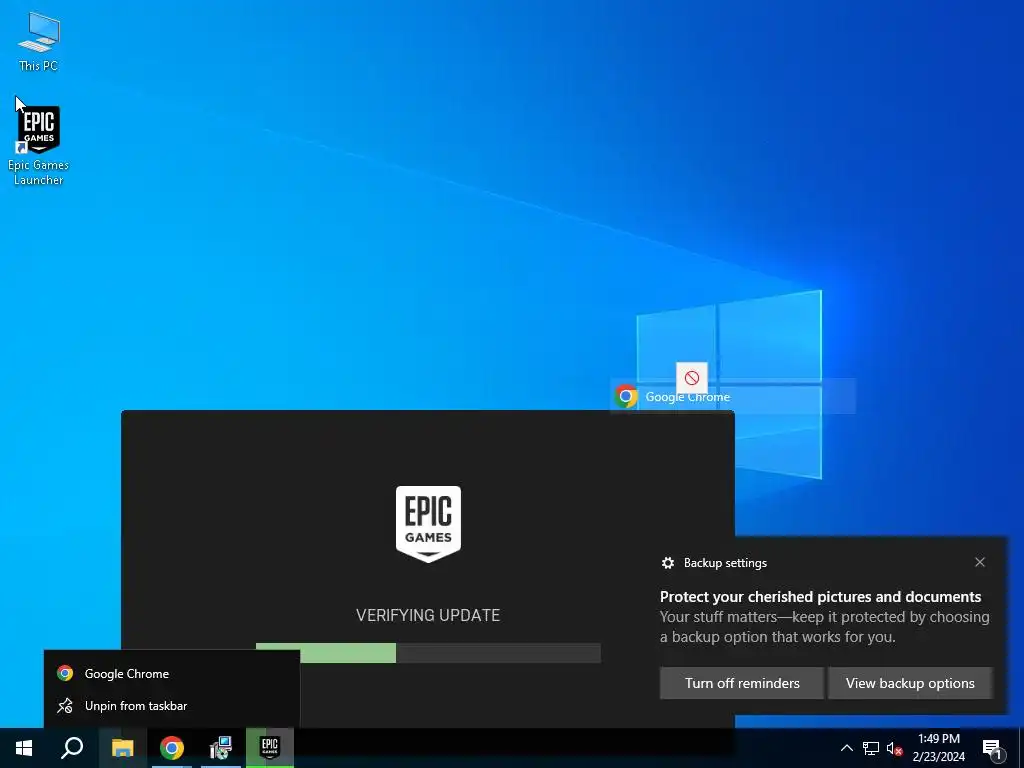Click the Verifying Update progress bar

(x=428, y=653)
